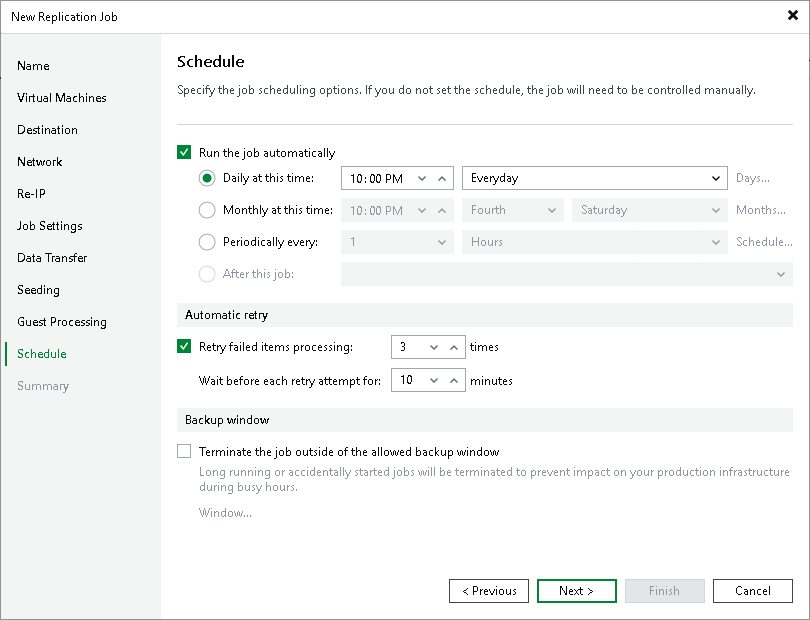Viewport: 810px width, 620px height.
Task: Open the Guest Processing step
Action: pos(61,321)
